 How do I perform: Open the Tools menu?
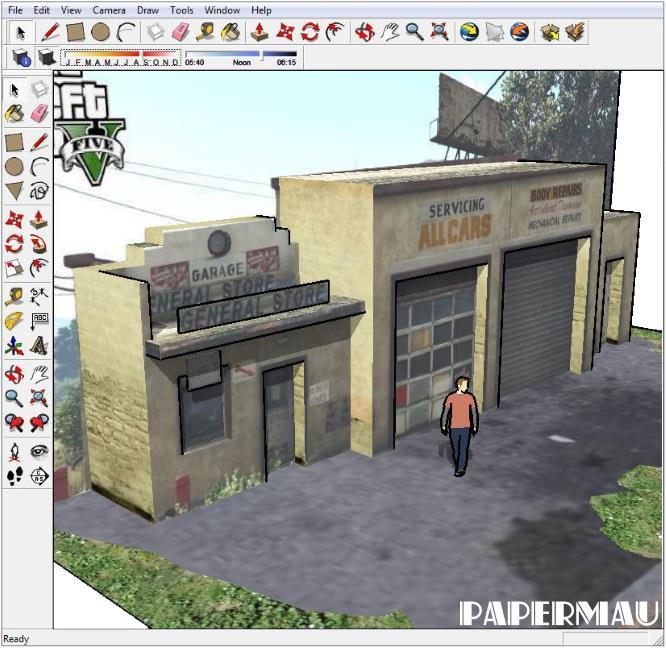[x=181, y=10]
